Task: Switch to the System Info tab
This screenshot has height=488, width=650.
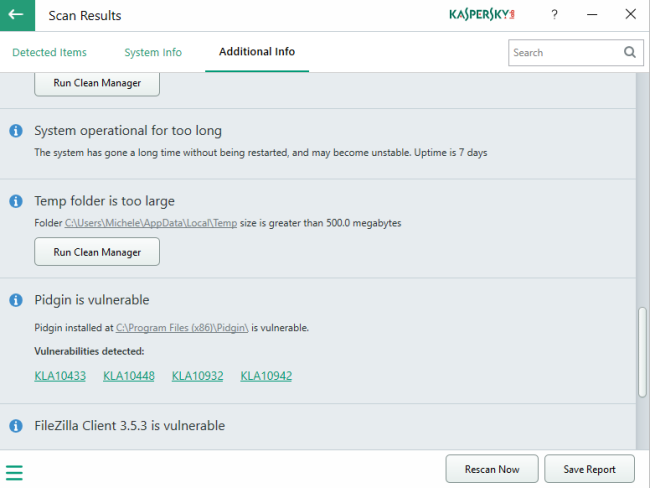Action: [x=153, y=52]
